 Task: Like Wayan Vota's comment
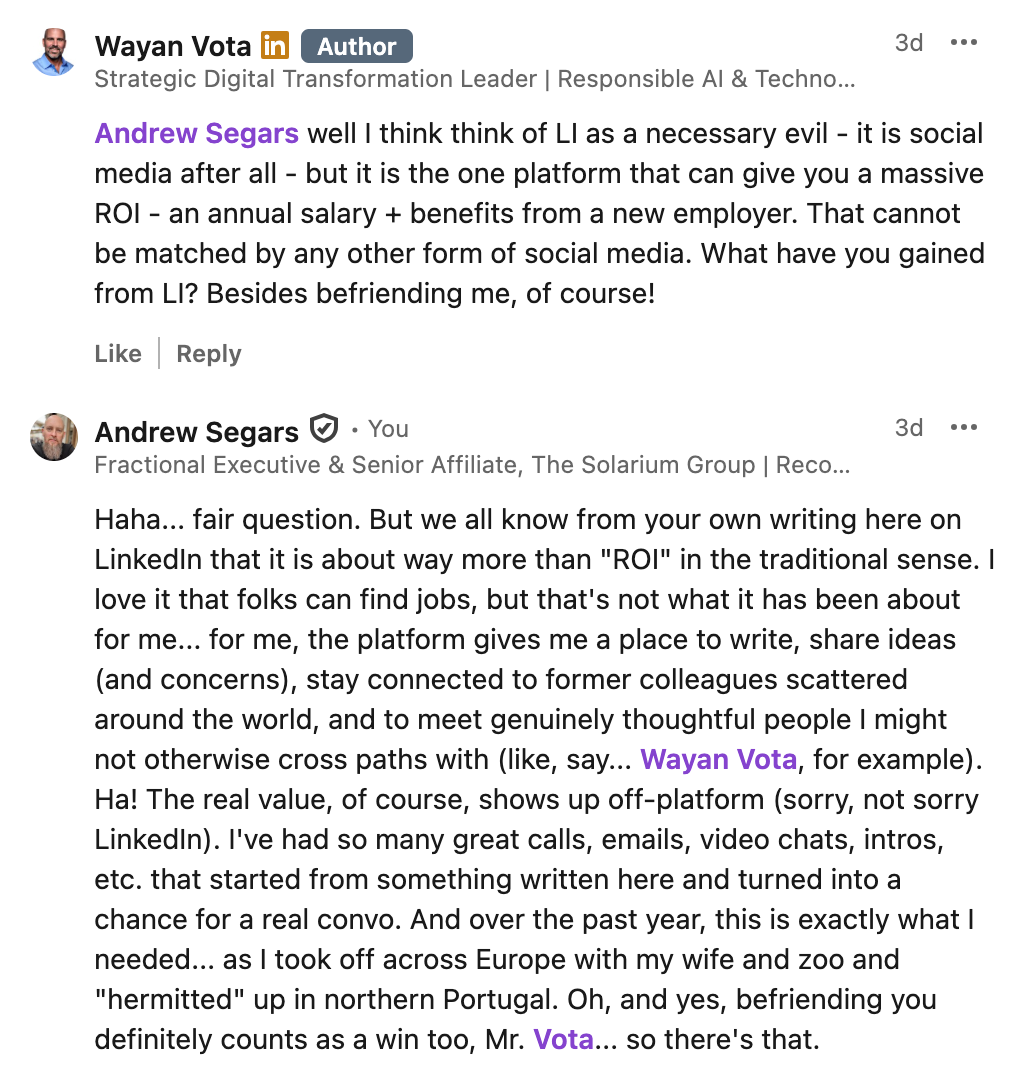pos(118,353)
